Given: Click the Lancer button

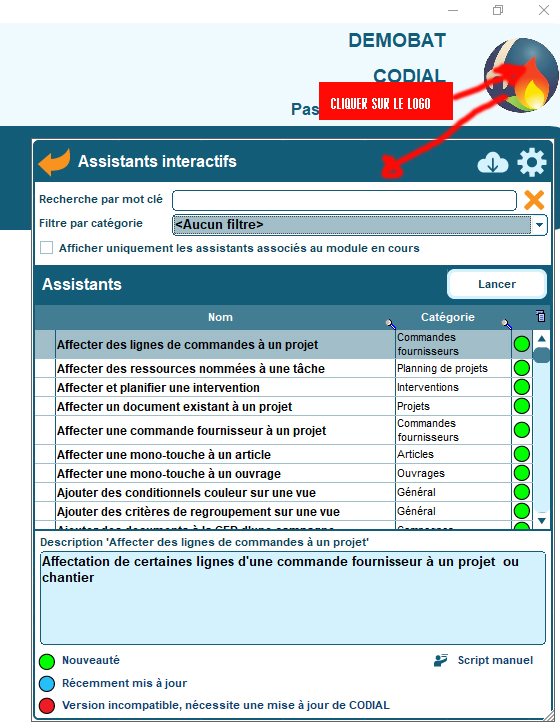Looking at the screenshot, I should (497, 284).
